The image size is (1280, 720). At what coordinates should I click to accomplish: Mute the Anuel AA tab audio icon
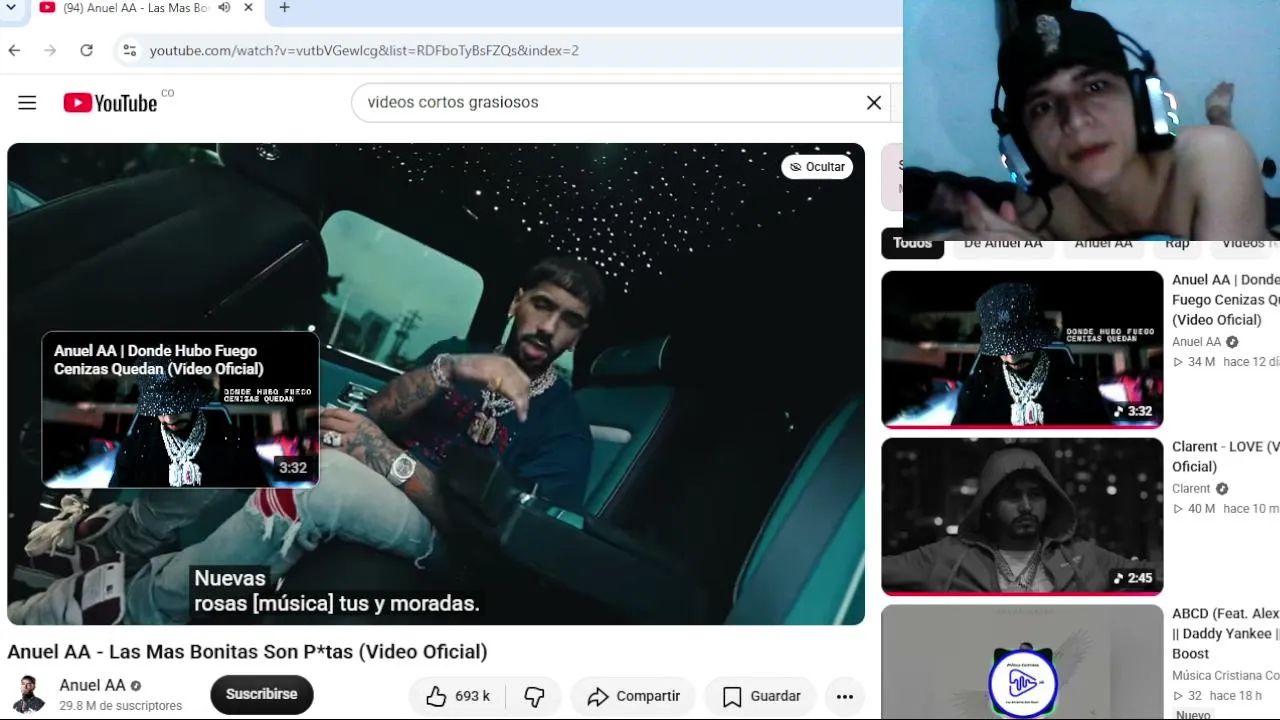[x=225, y=8]
